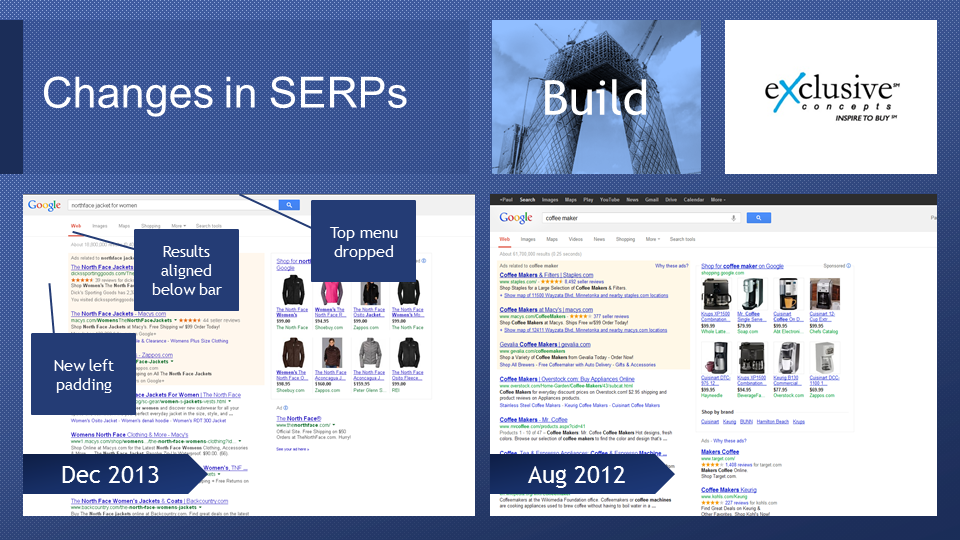This screenshot has width=960, height=540.
Task: Click info icon beside Ad label, Dec 2013
Action: 285,408
